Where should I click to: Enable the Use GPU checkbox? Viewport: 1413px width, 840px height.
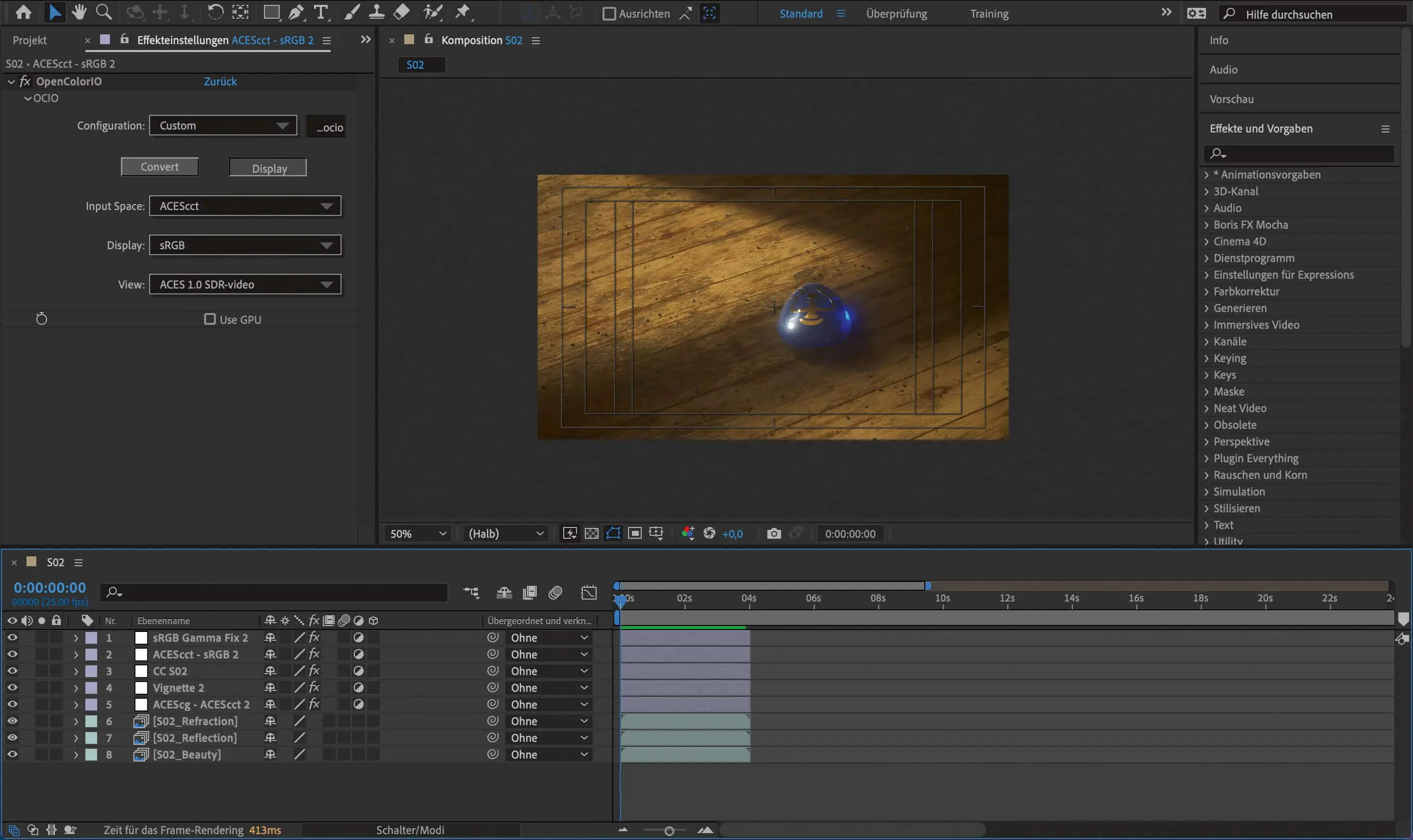point(210,319)
